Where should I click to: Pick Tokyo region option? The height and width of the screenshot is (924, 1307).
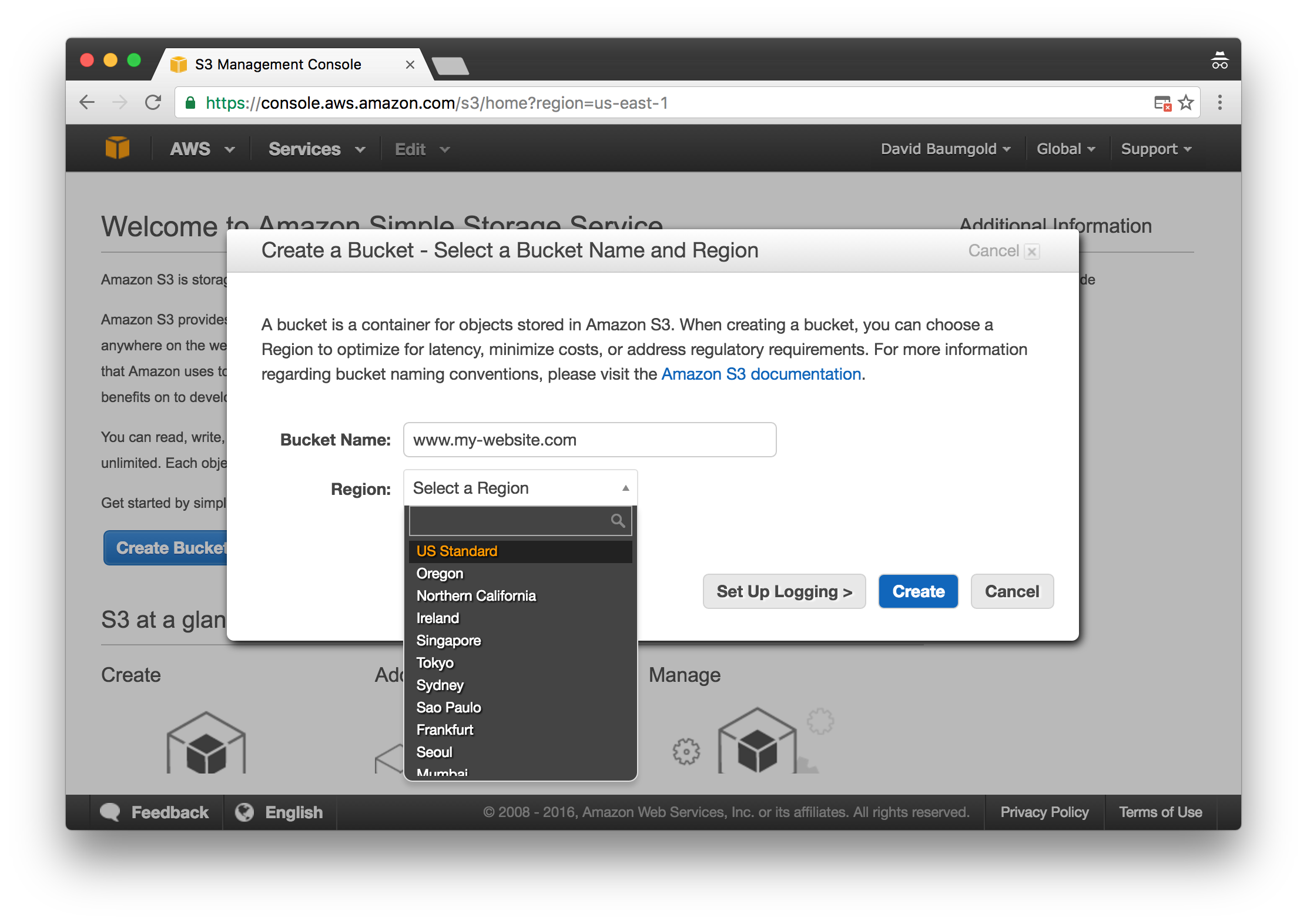[x=521, y=663]
